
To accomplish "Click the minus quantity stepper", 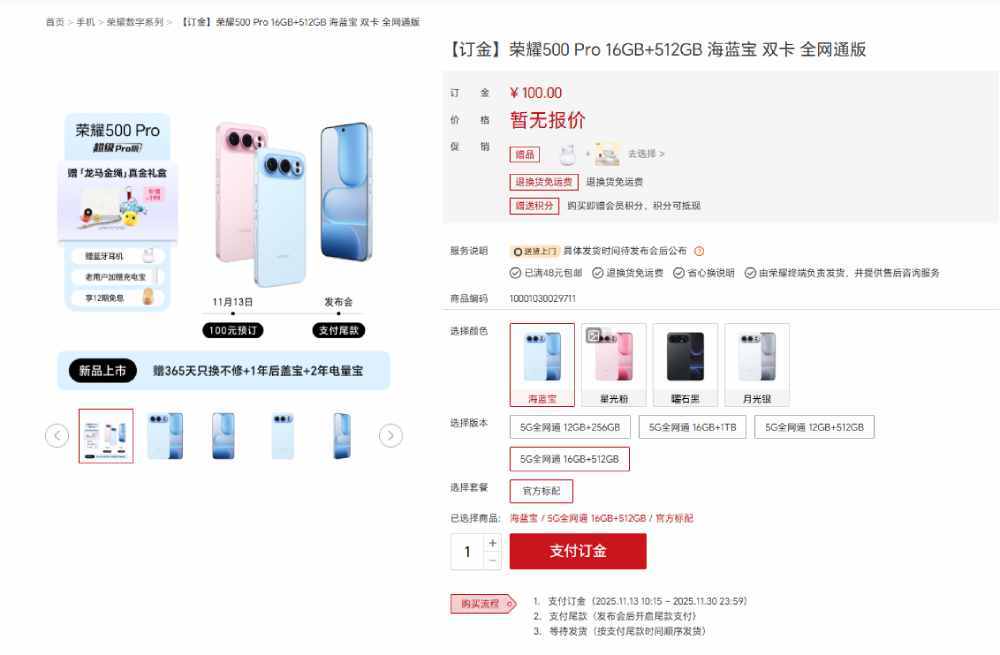I will tap(492, 561).
